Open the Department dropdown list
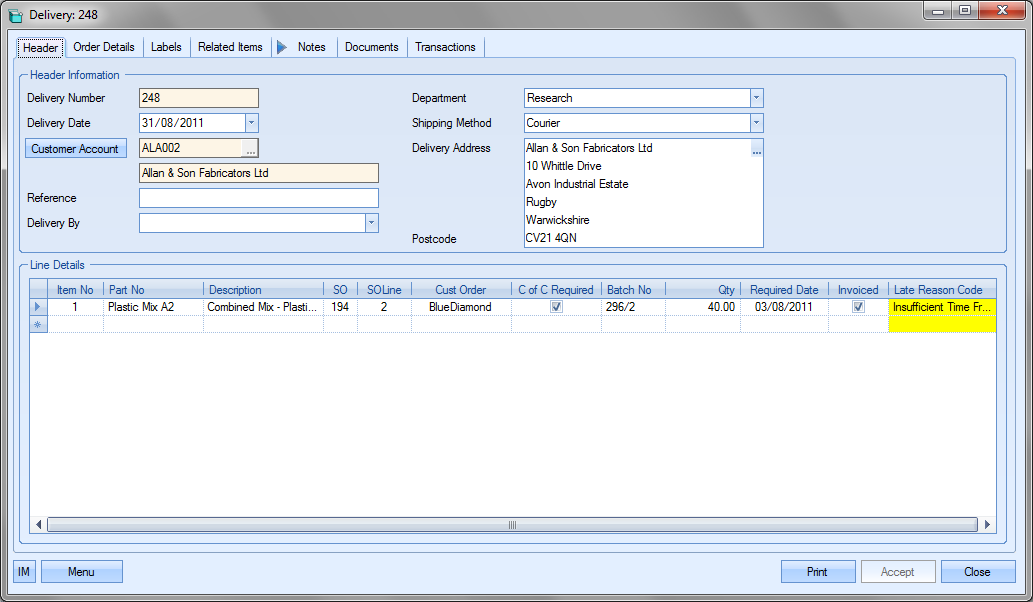Image resolution: width=1033 pixels, height=602 pixels. click(x=756, y=98)
